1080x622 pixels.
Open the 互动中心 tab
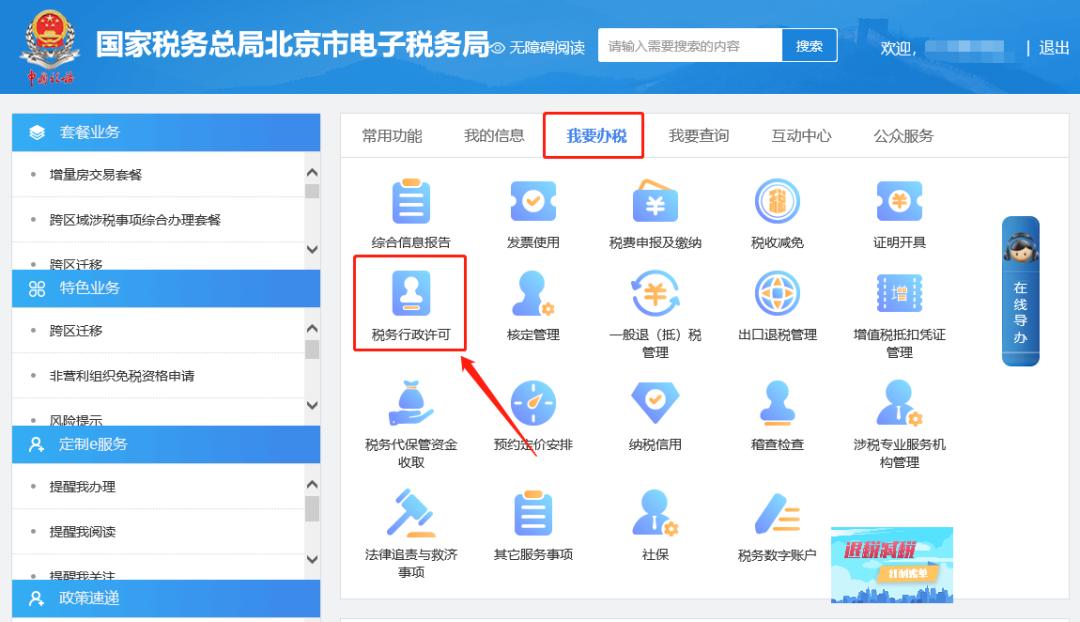click(x=801, y=136)
